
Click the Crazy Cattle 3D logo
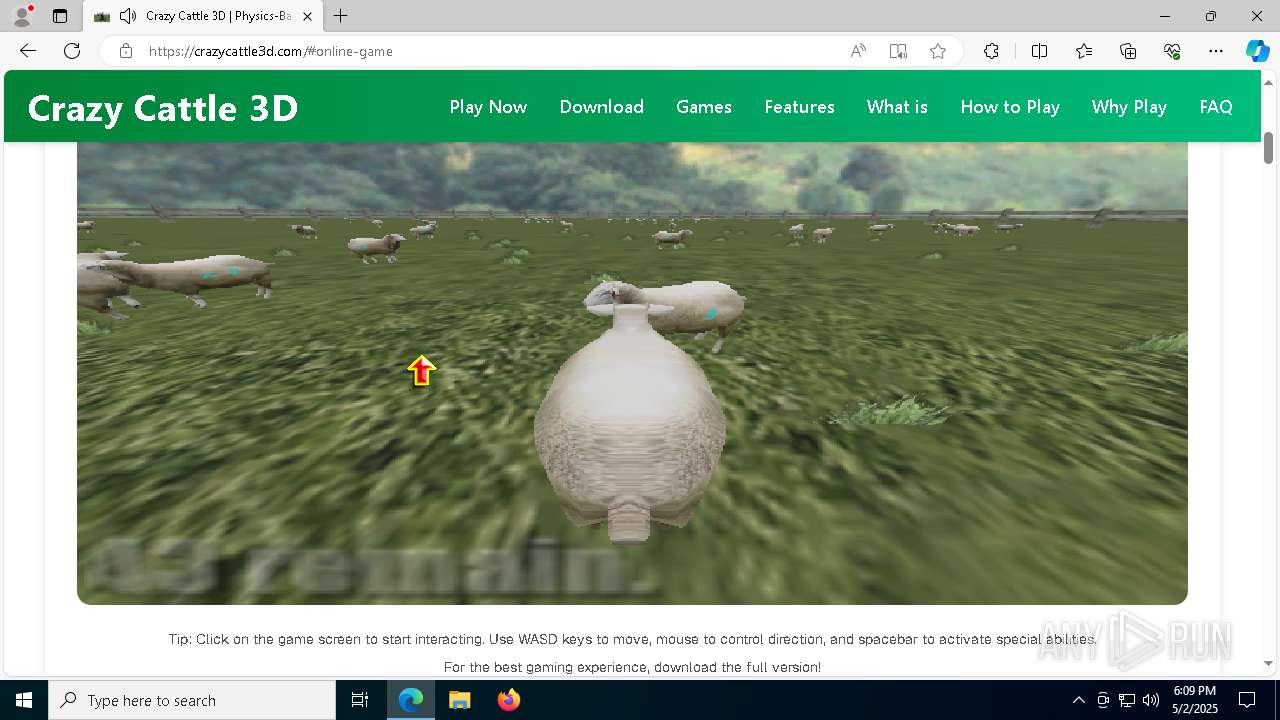163,108
